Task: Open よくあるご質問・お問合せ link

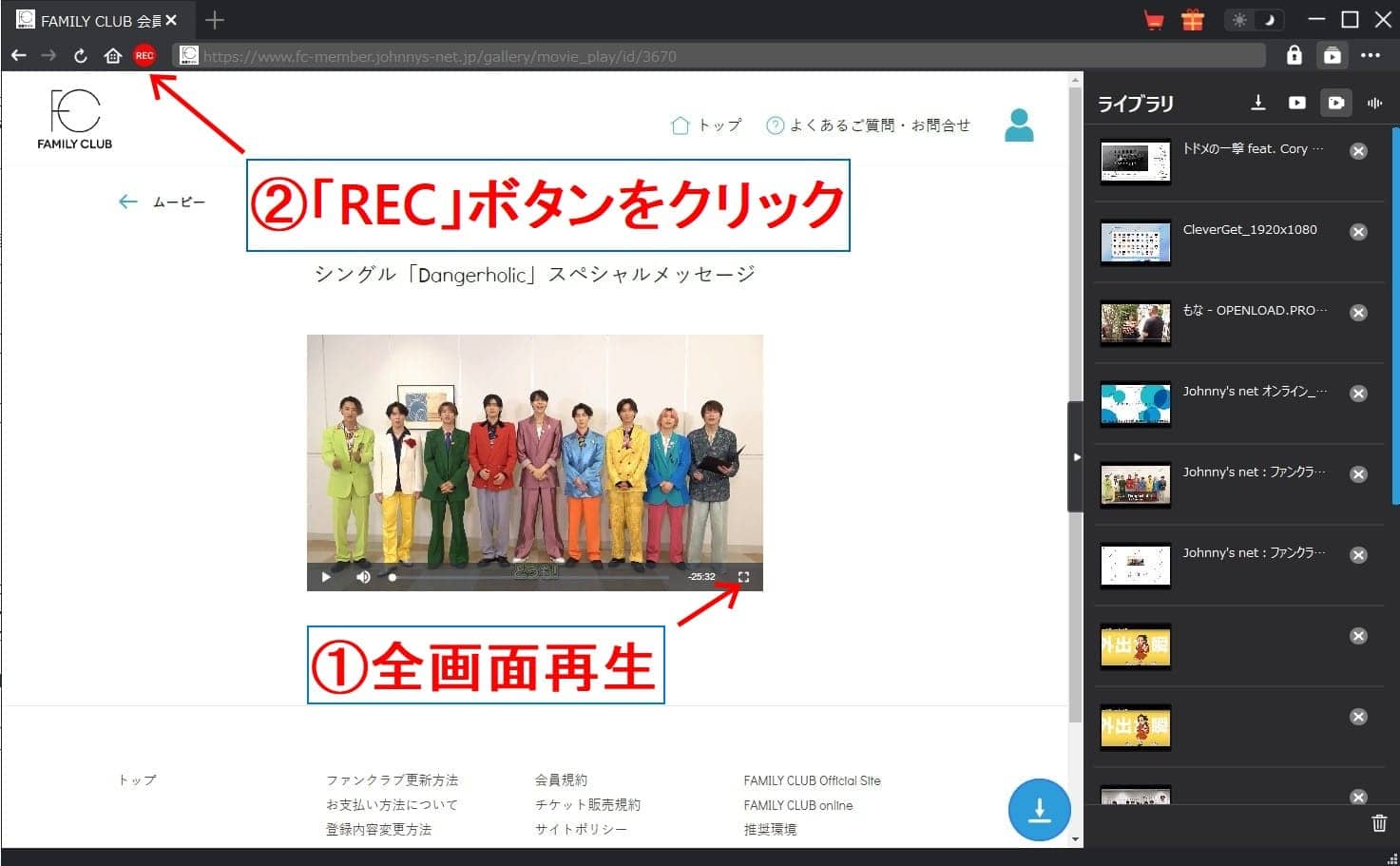Action: pyautogui.click(x=869, y=125)
